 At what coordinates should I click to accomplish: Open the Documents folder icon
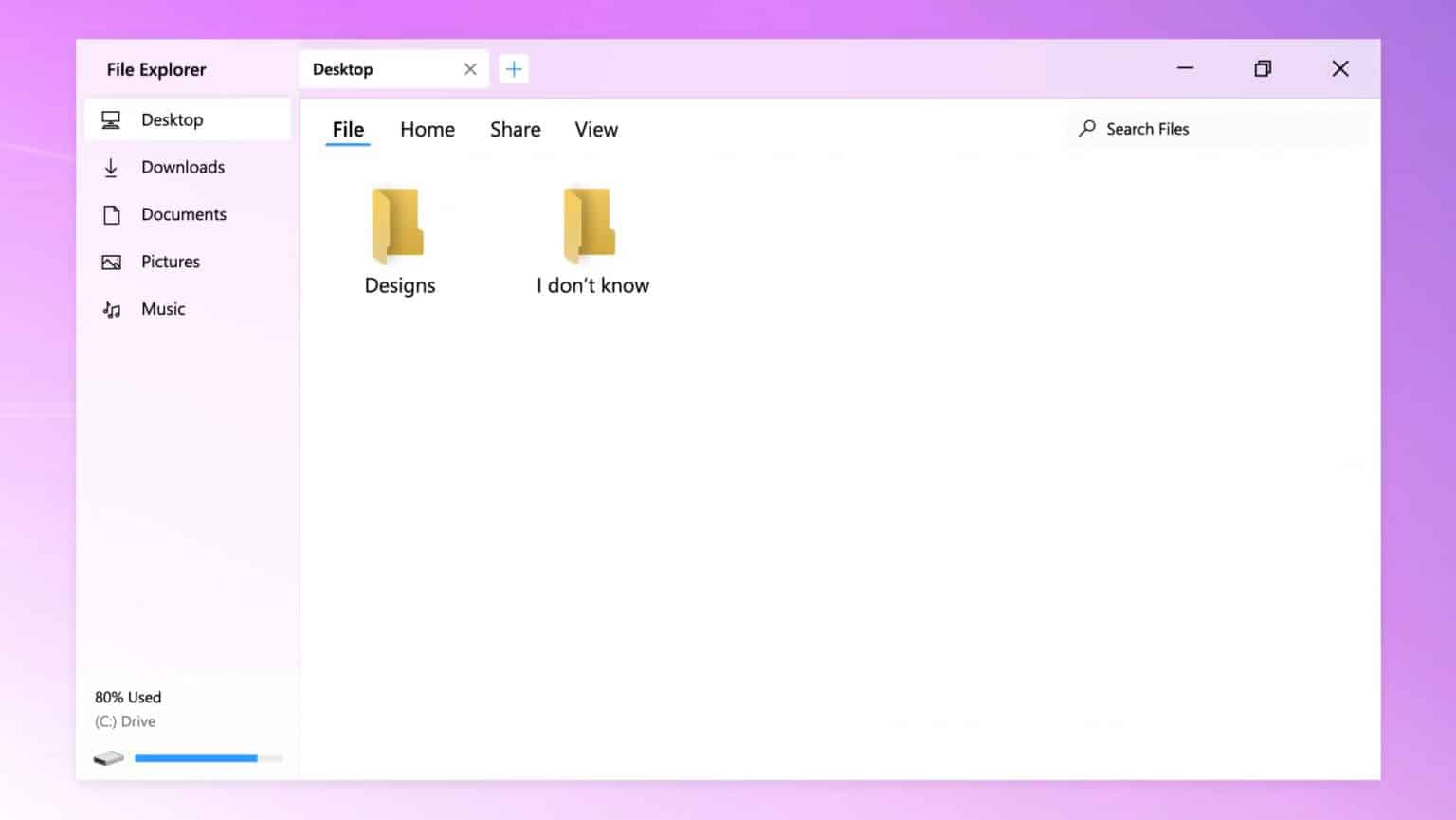click(x=112, y=214)
